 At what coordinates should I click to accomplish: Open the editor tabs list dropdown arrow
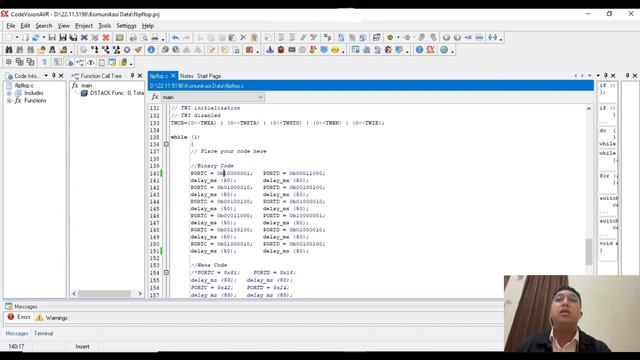590,76
